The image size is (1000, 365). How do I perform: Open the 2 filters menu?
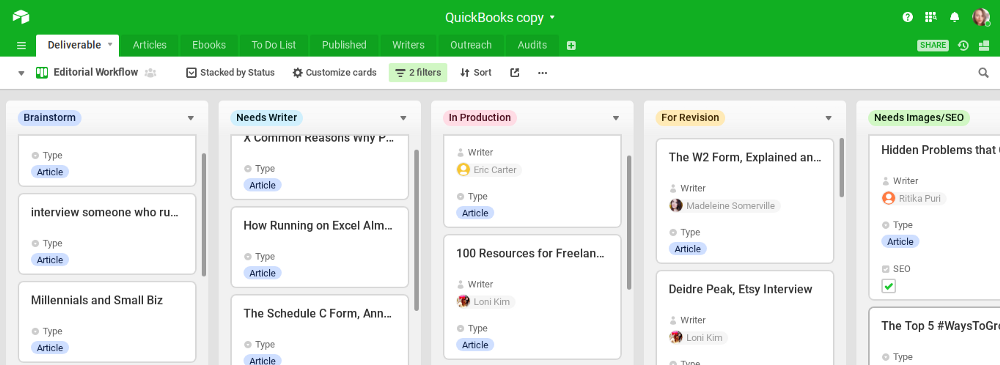pyautogui.click(x=418, y=73)
